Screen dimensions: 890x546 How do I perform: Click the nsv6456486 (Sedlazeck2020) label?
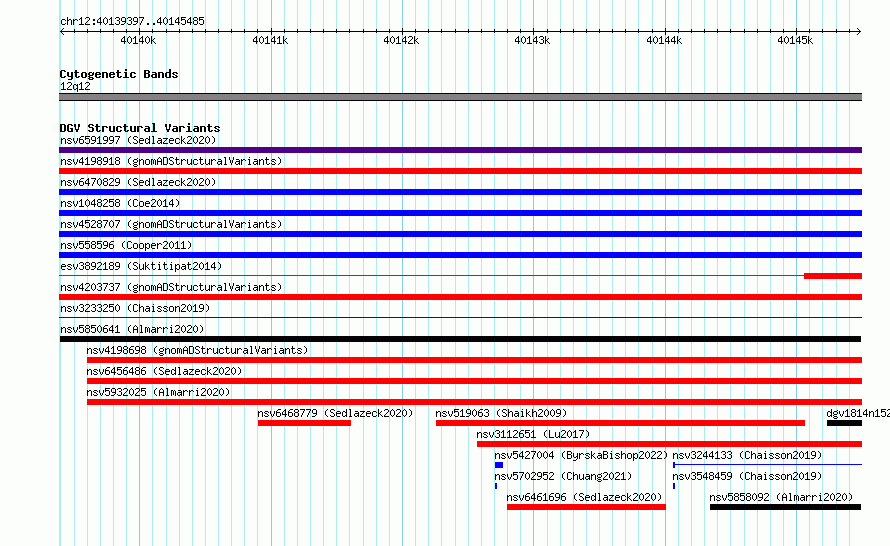(164, 371)
